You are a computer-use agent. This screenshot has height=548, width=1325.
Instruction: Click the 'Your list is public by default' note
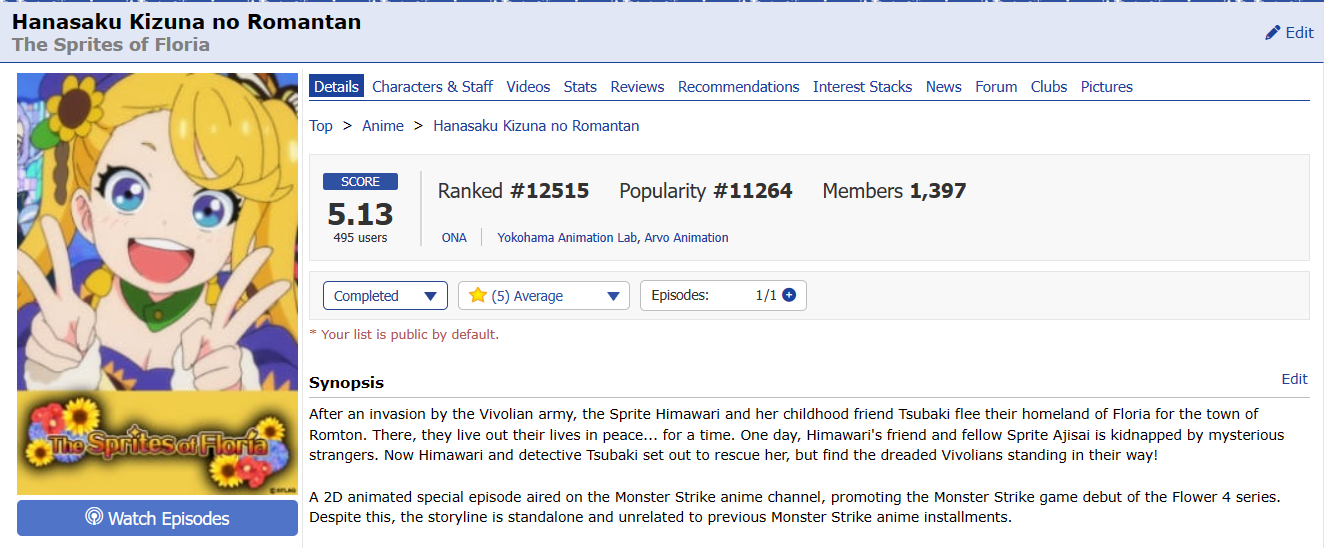pos(404,334)
